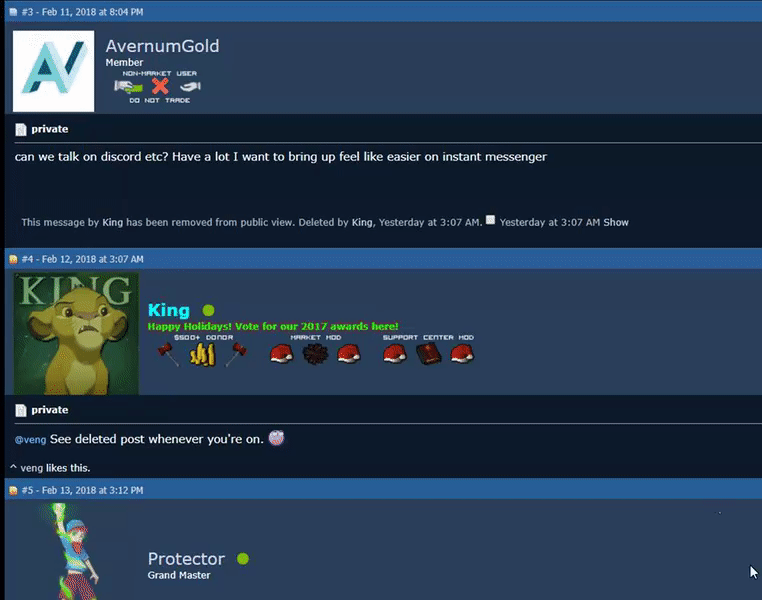Open the Protector username profile
The width and height of the screenshot is (762, 600).
[x=186, y=559]
